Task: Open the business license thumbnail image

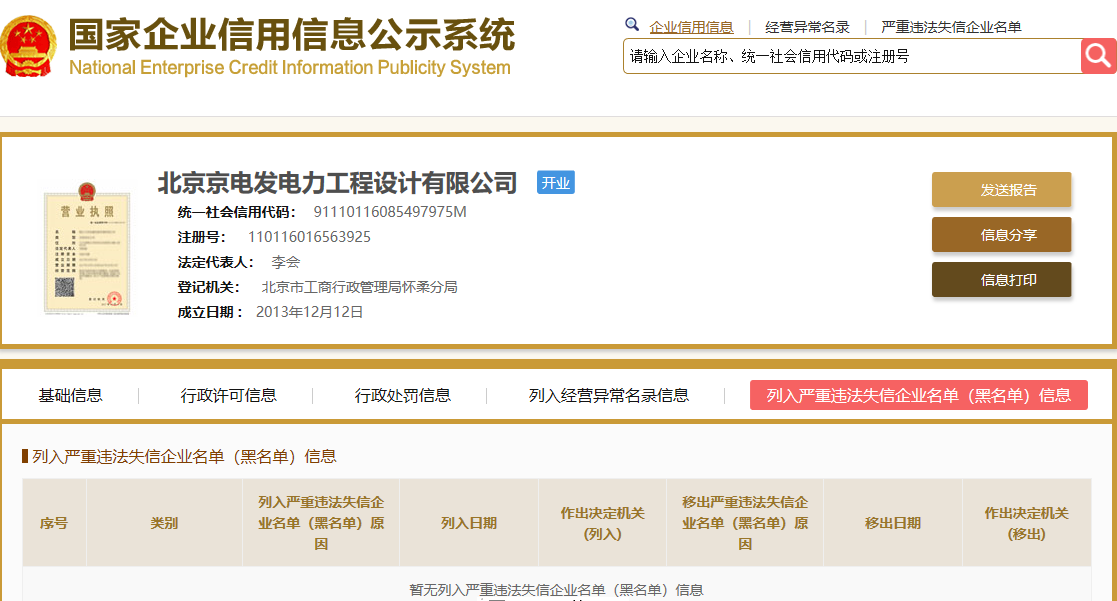Action: [x=87, y=249]
